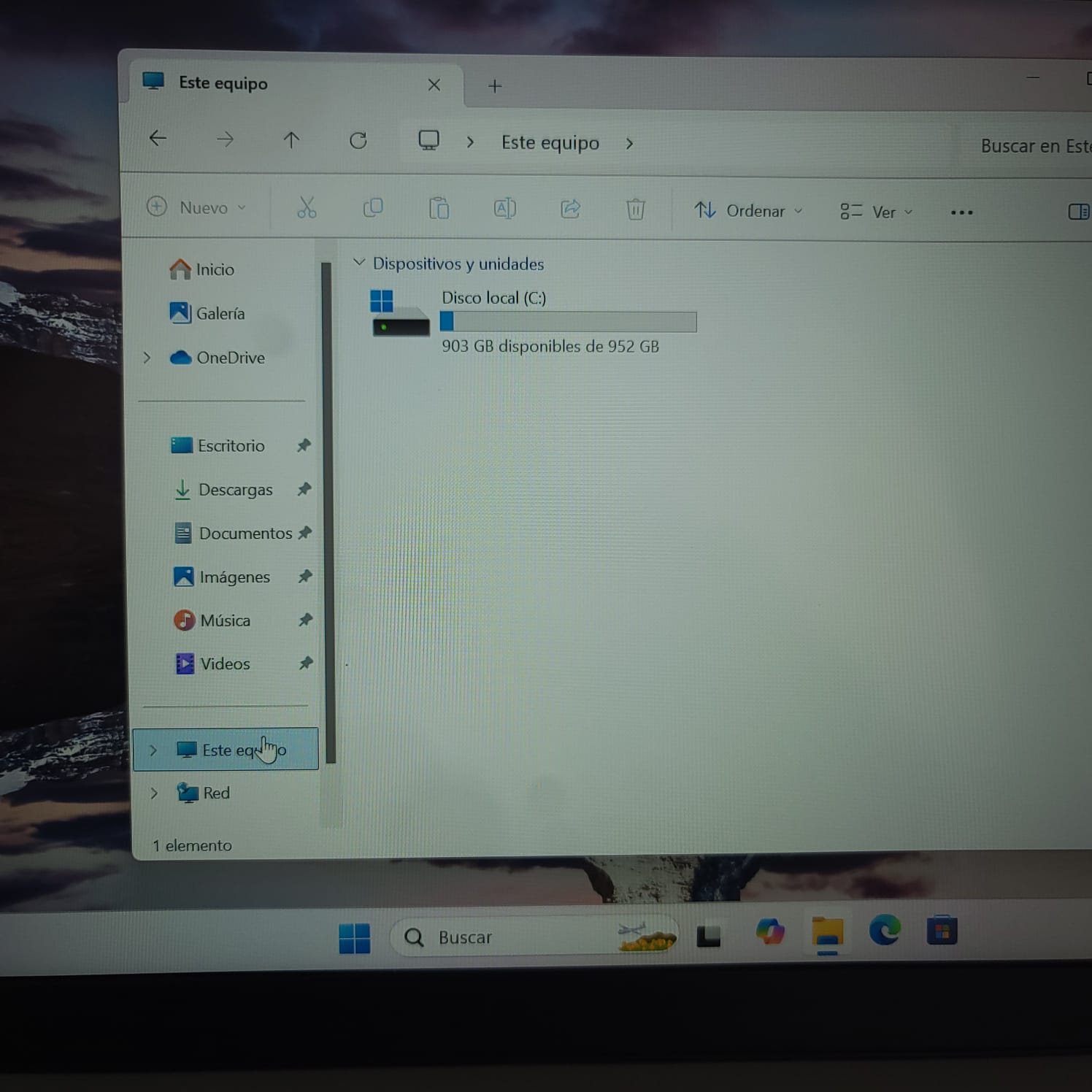Open Inicio in the sidebar
The image size is (1092, 1092).
point(201,269)
